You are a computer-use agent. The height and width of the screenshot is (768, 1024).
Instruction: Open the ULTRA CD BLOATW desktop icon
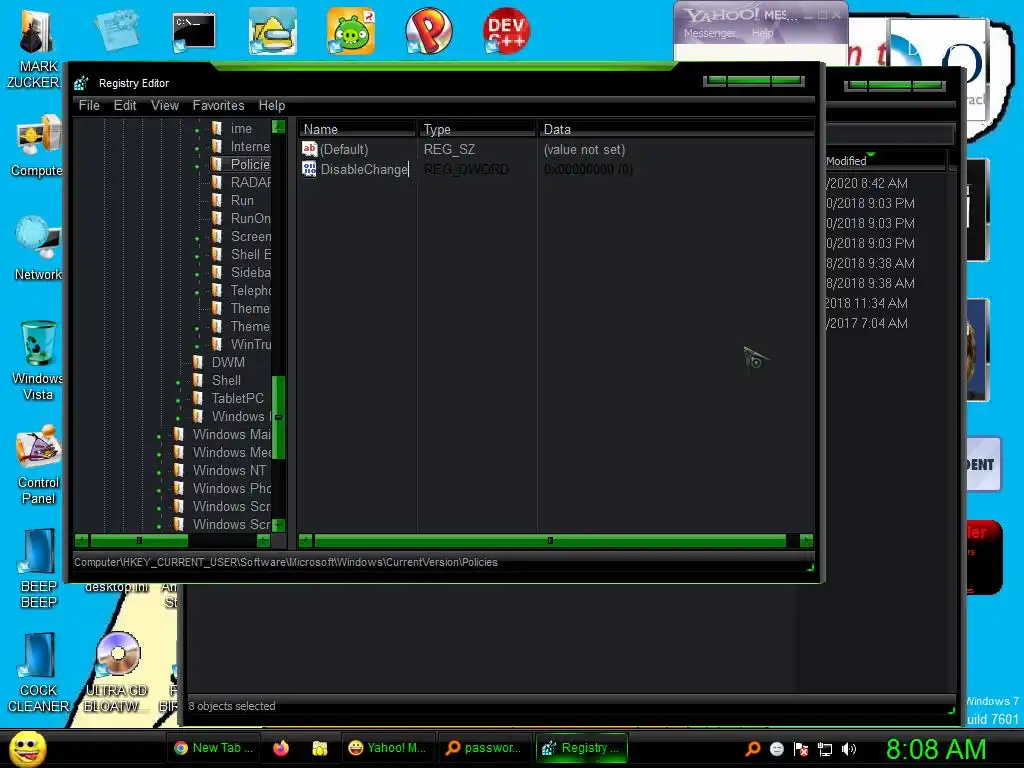tap(116, 673)
